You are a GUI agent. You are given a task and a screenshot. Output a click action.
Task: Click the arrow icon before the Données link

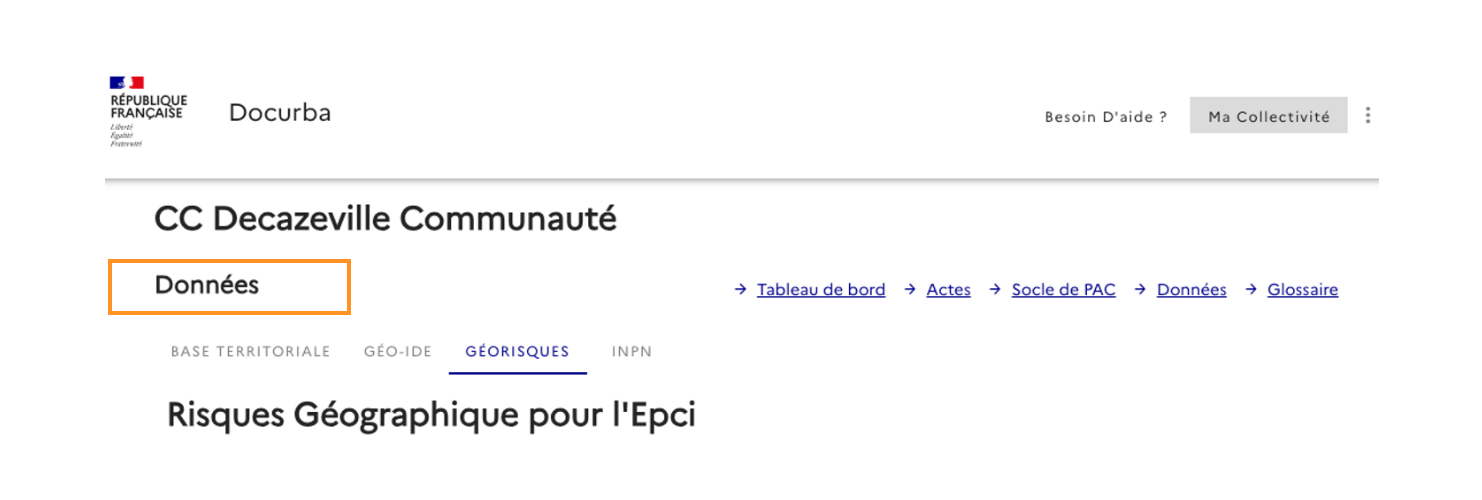point(1140,290)
